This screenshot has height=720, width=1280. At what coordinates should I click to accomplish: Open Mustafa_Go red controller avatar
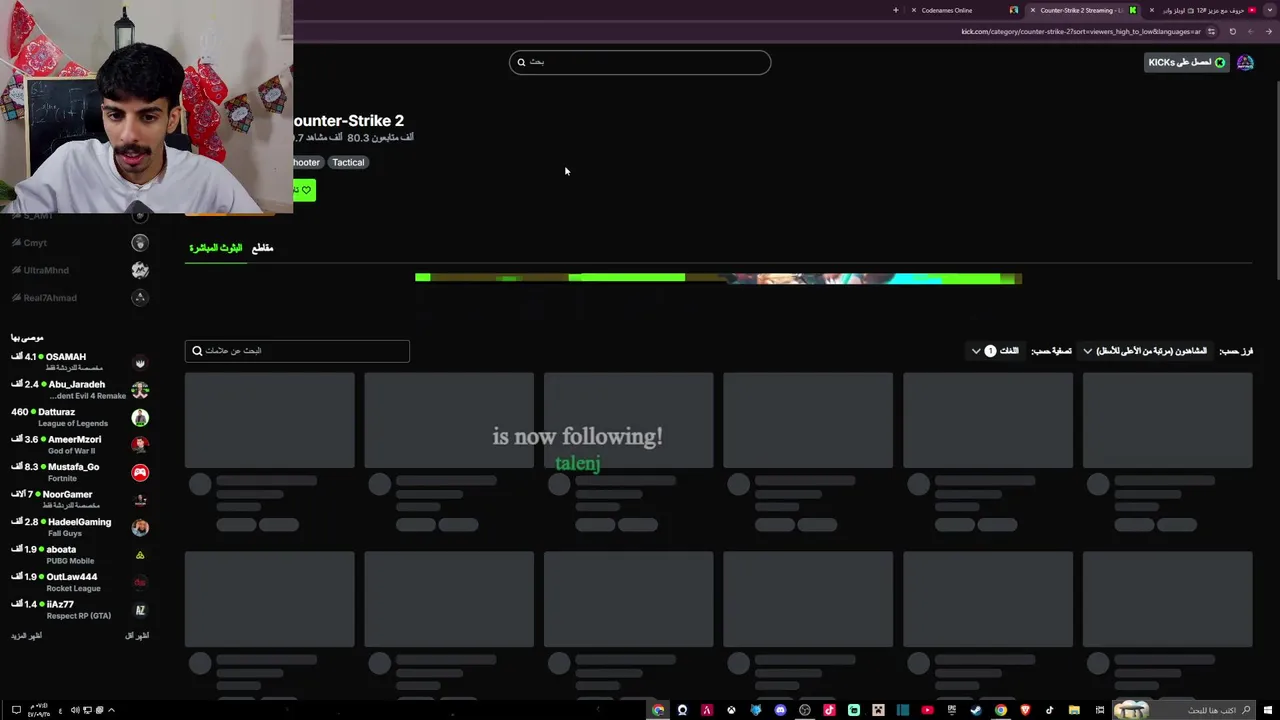pyautogui.click(x=140, y=473)
